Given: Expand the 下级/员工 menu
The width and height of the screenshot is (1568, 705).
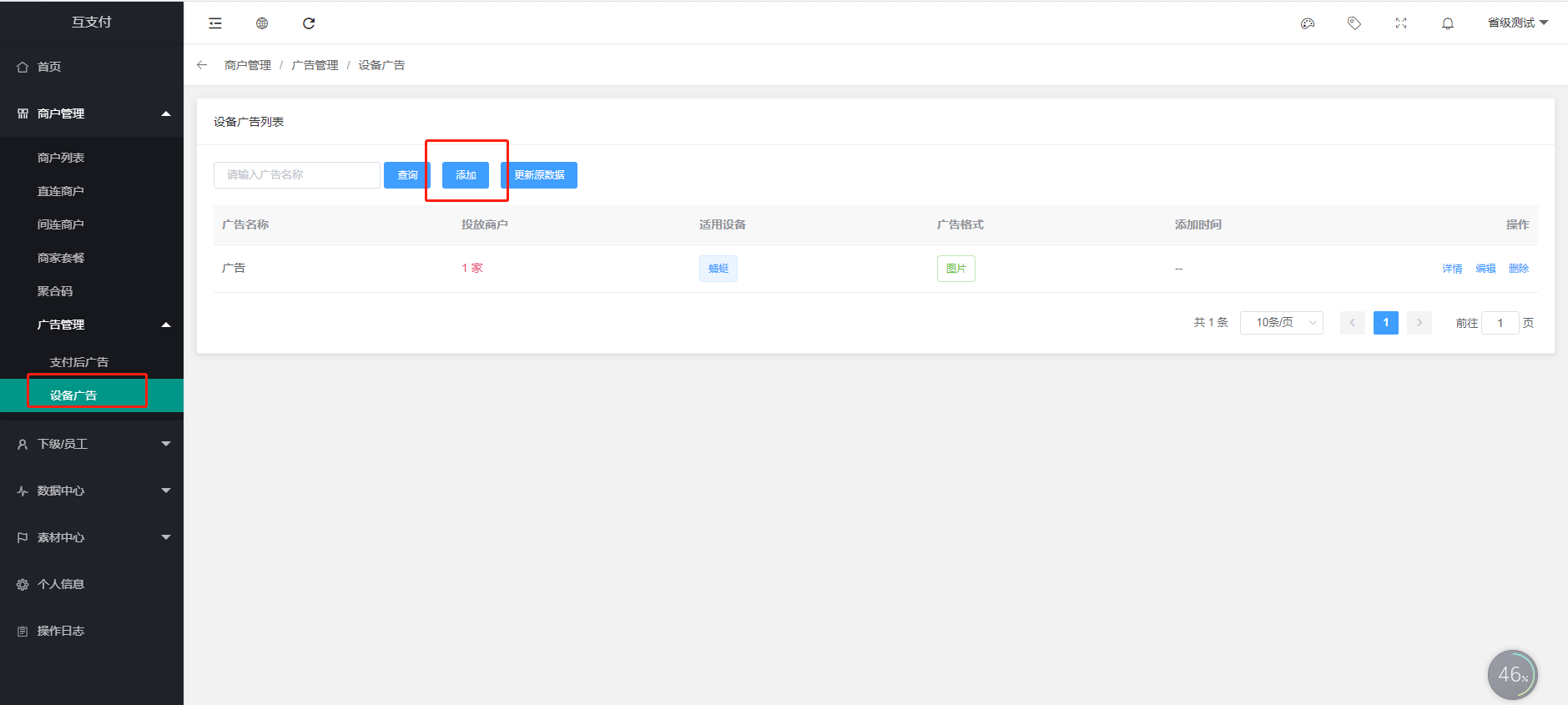Looking at the screenshot, I should pyautogui.click(x=92, y=444).
